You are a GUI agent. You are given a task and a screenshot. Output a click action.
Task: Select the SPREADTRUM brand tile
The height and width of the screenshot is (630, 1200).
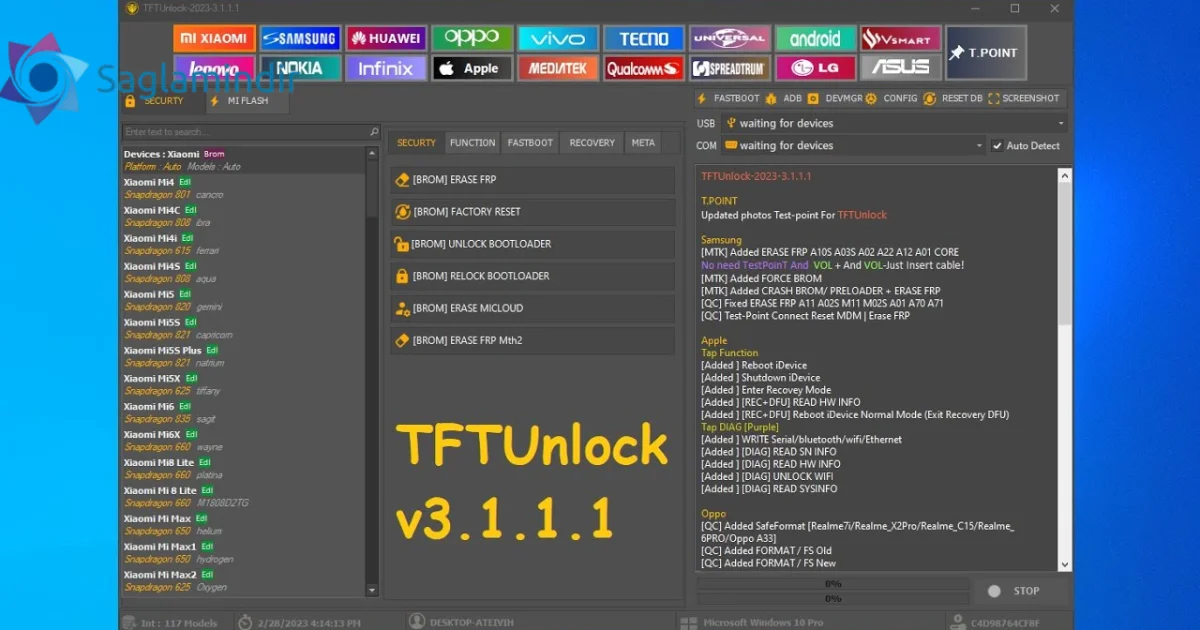[x=730, y=68]
